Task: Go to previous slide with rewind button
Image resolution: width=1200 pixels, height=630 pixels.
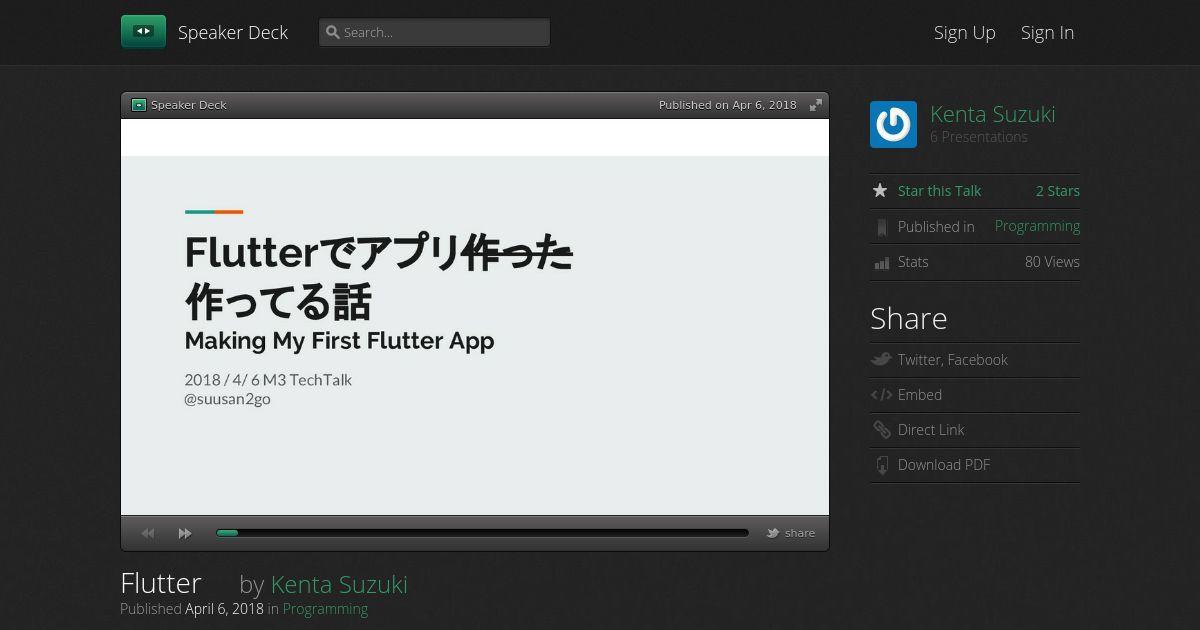Action: (x=148, y=533)
